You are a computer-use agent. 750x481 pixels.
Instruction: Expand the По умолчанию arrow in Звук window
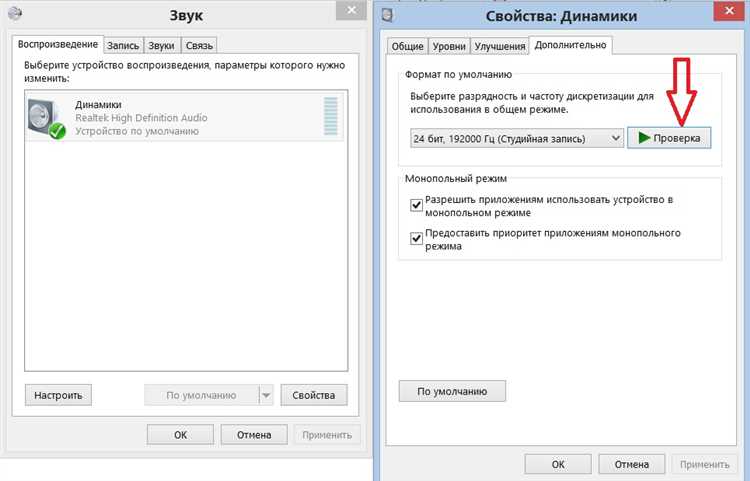tap(266, 395)
